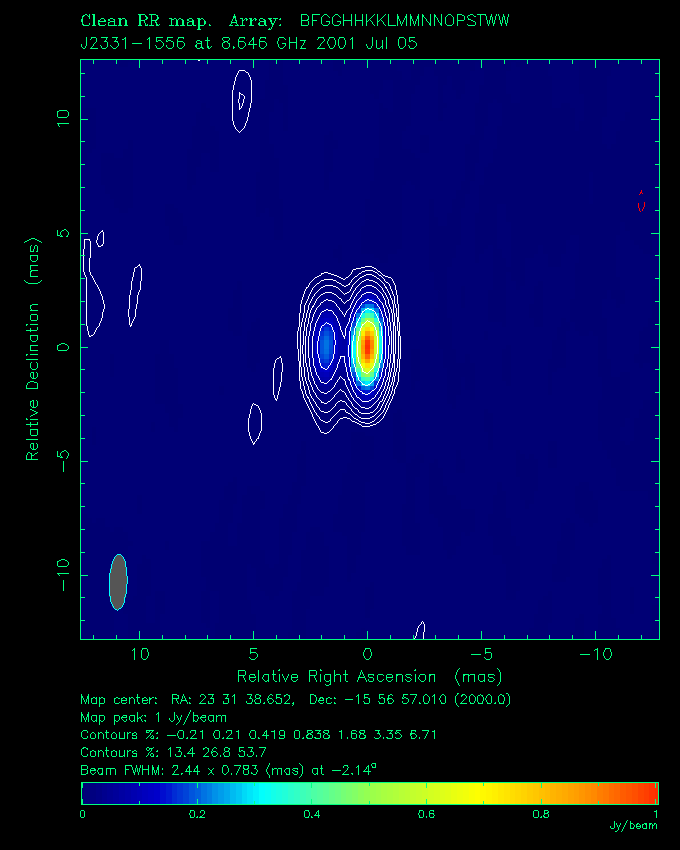680x850 pixels.
Task: Click the 'Relative Declination (mas)' axis label
Action: (33, 349)
